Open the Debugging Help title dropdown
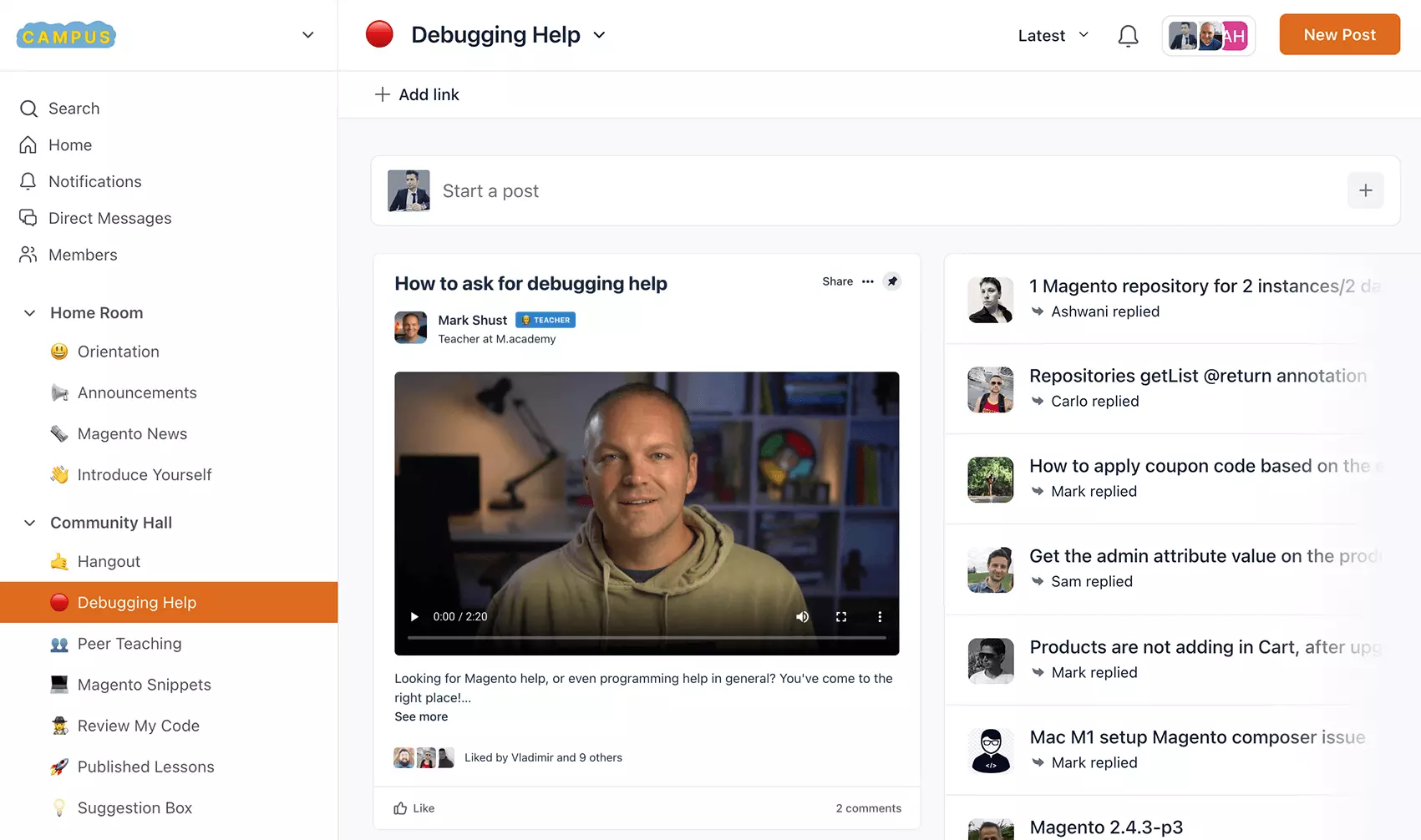 coord(599,35)
